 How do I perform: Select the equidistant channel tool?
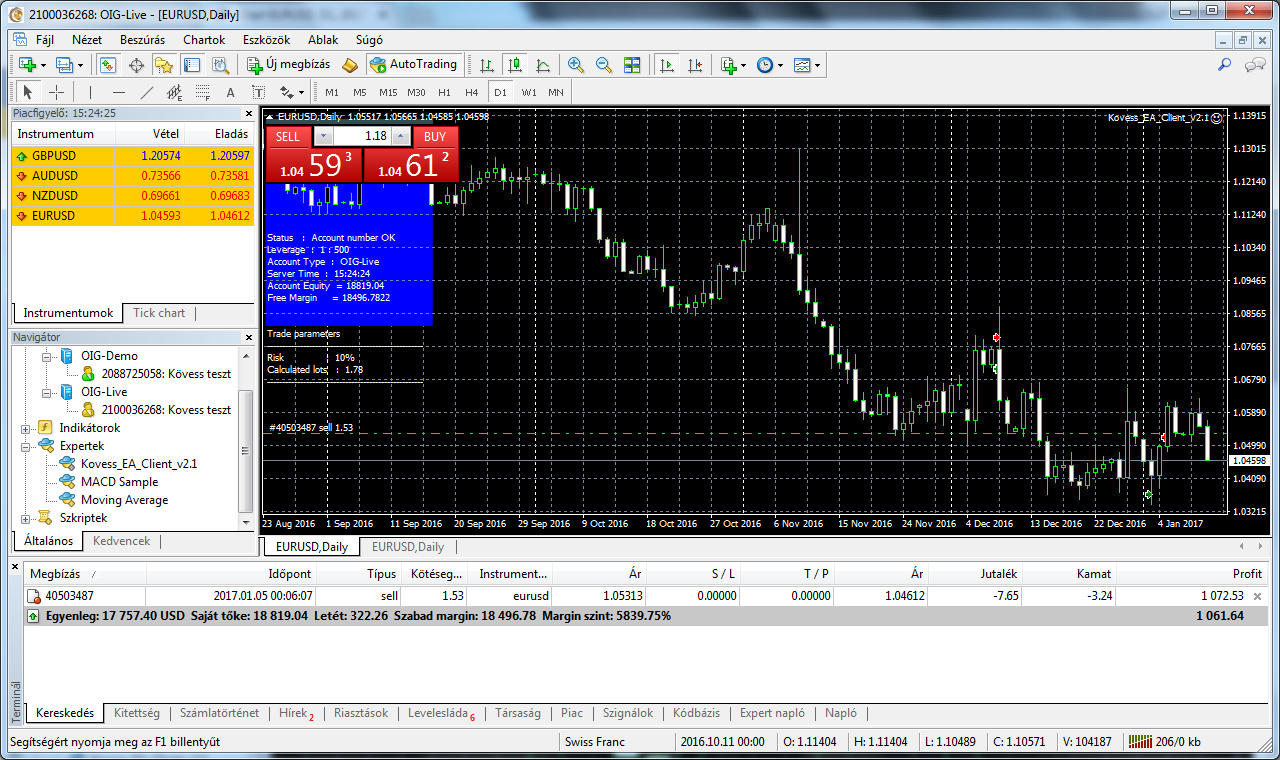click(174, 92)
